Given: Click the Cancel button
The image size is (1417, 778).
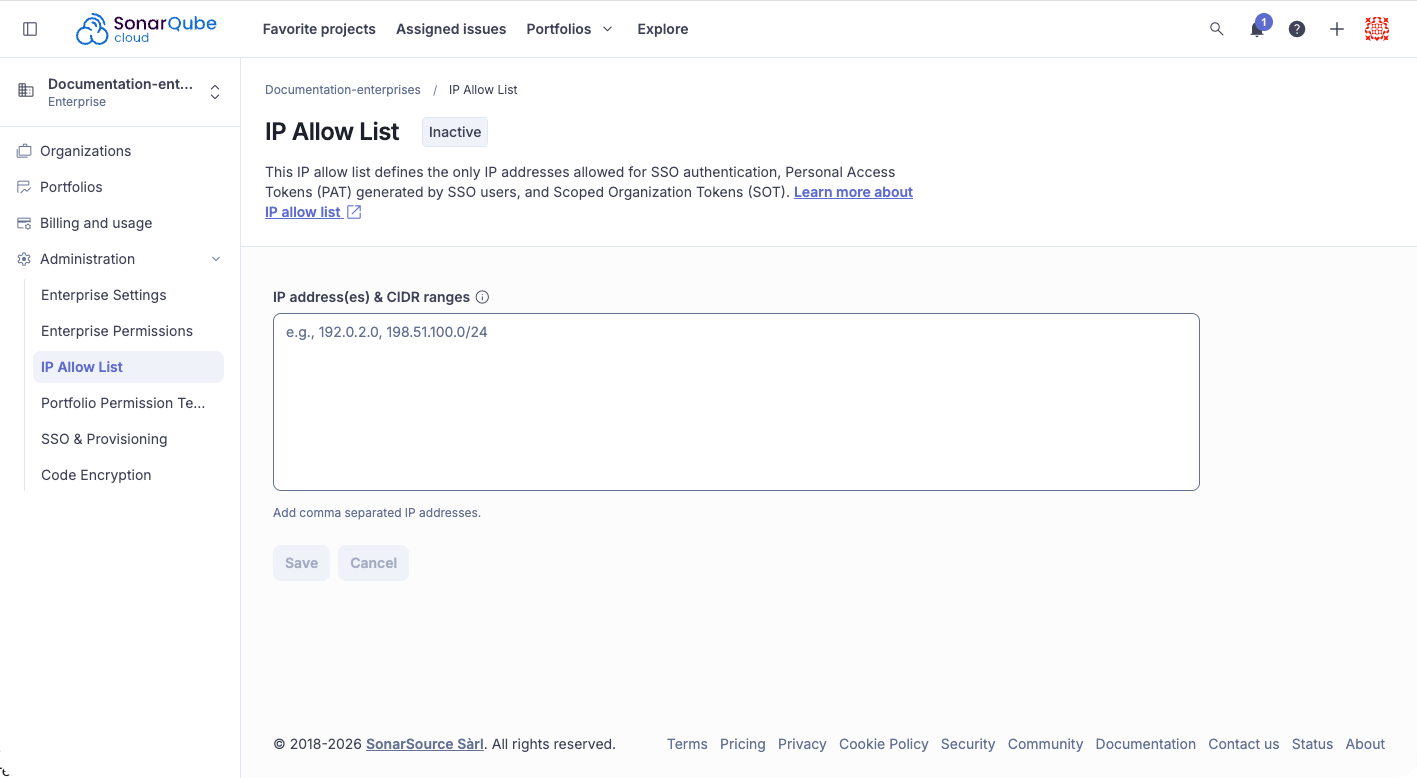Looking at the screenshot, I should pyautogui.click(x=374, y=563).
